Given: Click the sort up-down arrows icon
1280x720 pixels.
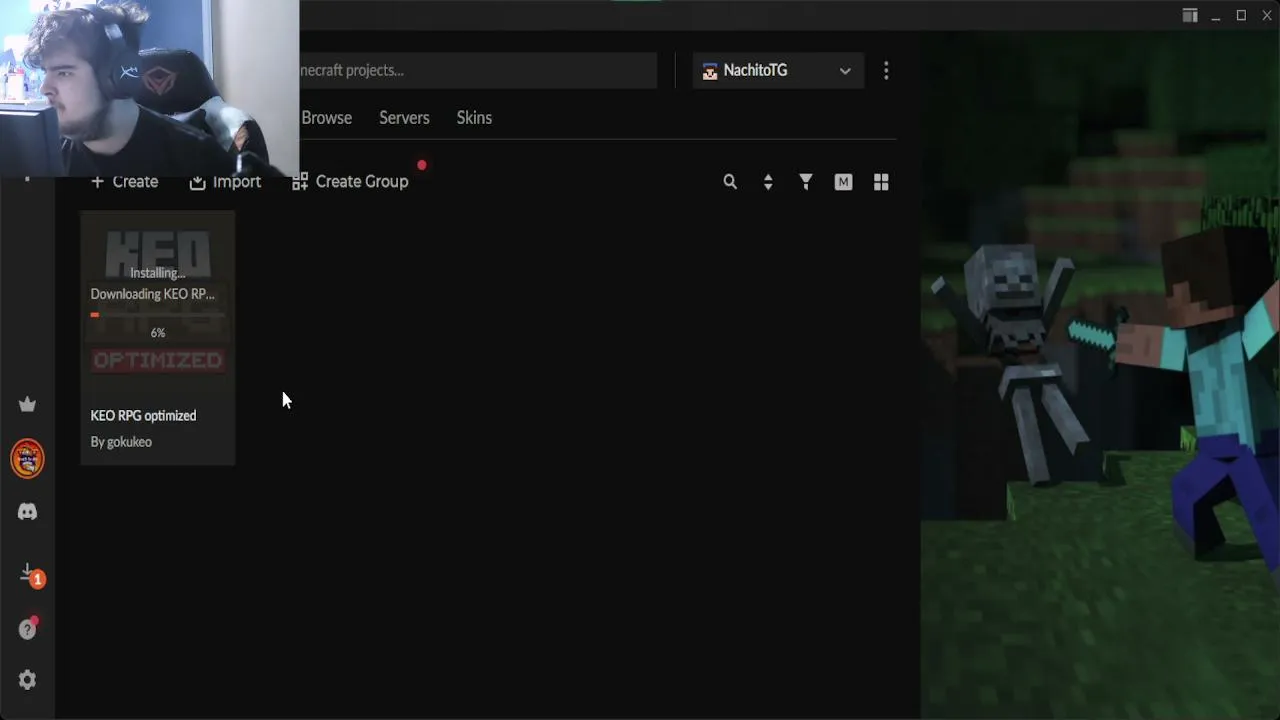Looking at the screenshot, I should pyautogui.click(x=768, y=182).
